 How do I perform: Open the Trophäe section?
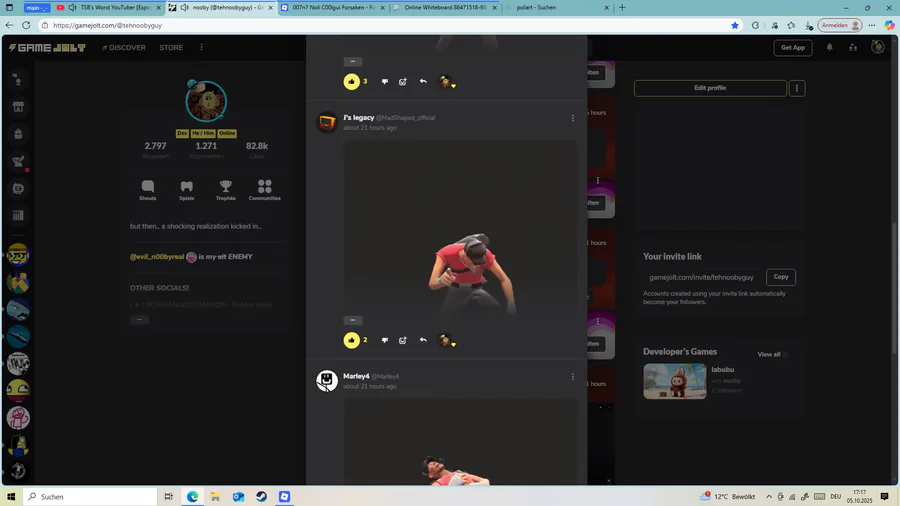(226, 190)
